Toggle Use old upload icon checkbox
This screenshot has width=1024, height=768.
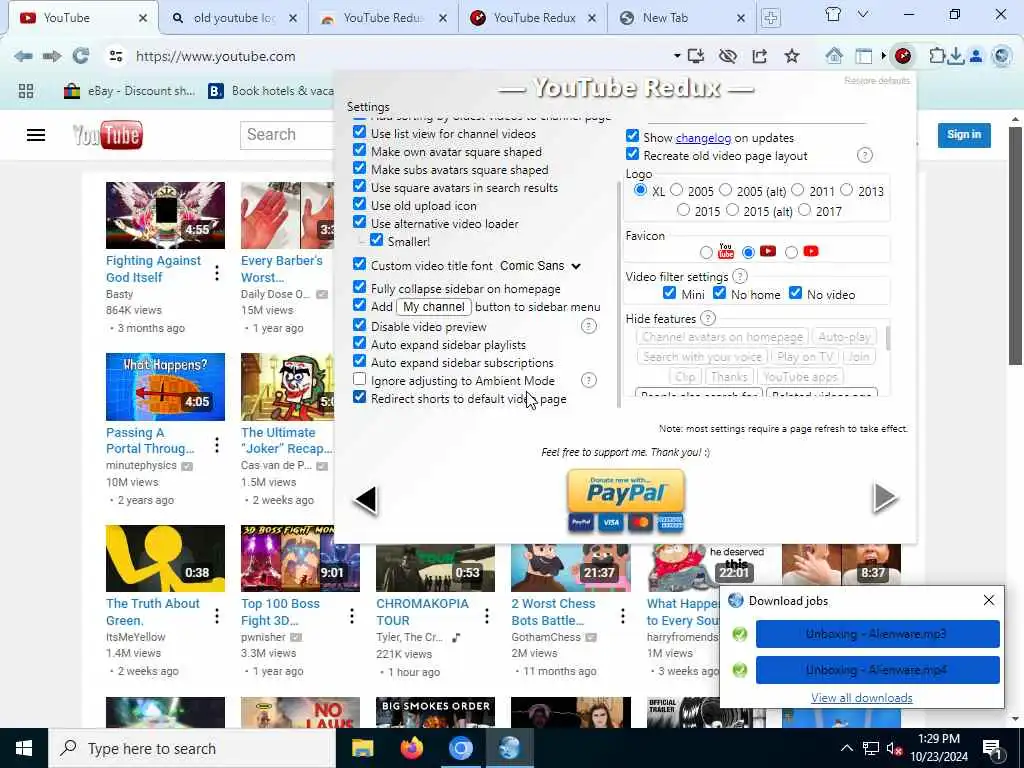pyautogui.click(x=359, y=204)
